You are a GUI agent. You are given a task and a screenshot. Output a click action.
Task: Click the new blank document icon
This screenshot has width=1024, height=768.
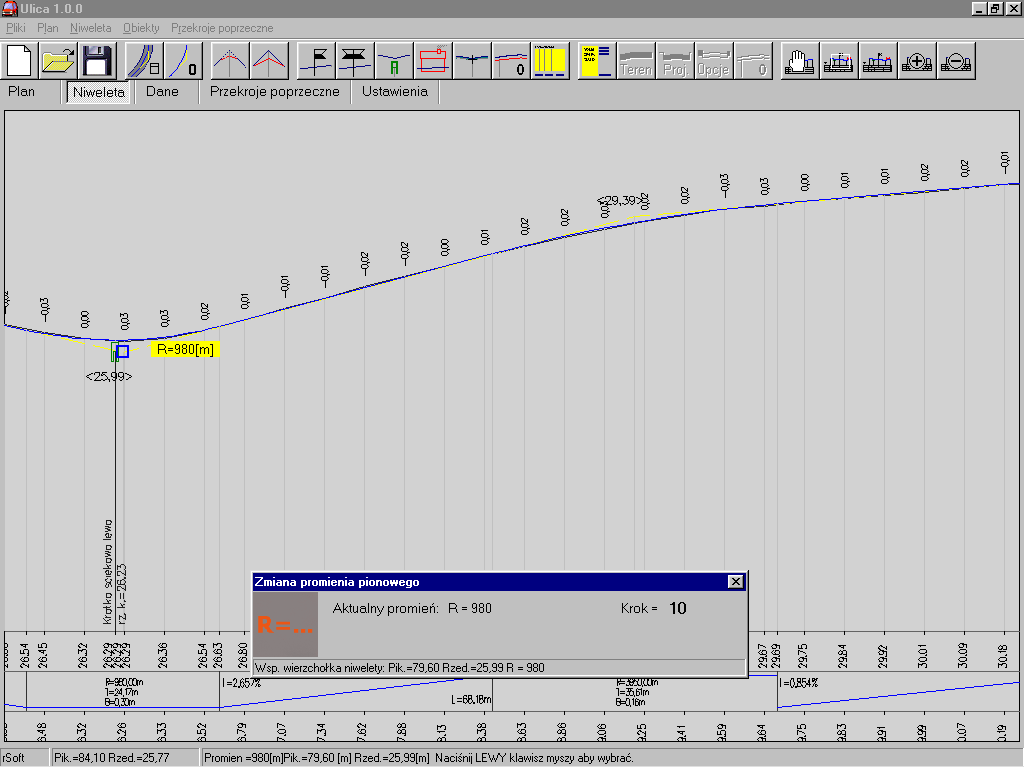(x=21, y=61)
